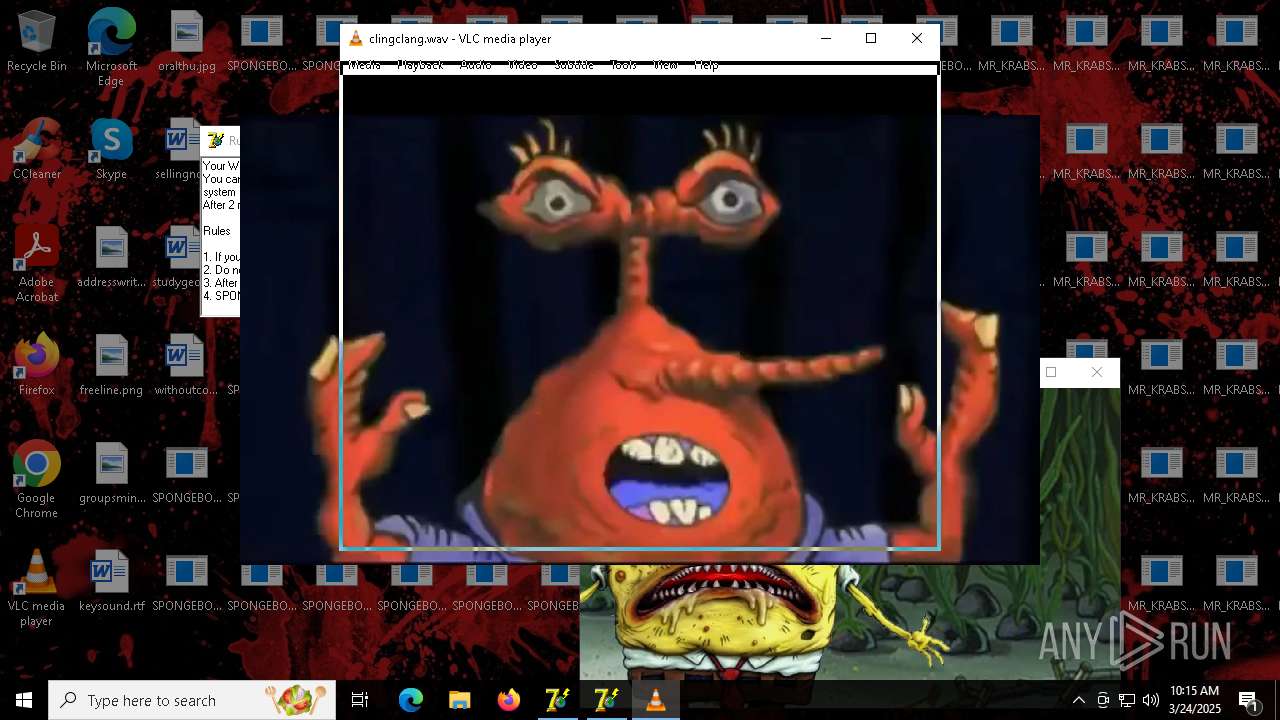
Task: Select the groupsmin... image file
Action: coord(111,474)
